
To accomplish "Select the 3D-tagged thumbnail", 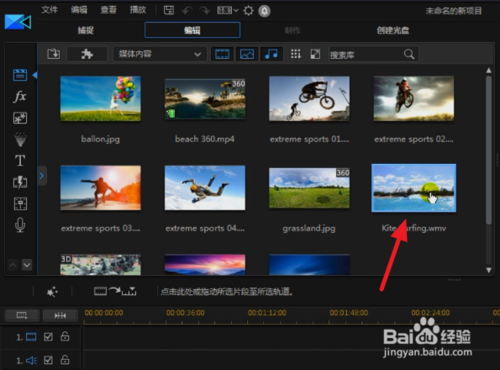I will tap(100, 265).
